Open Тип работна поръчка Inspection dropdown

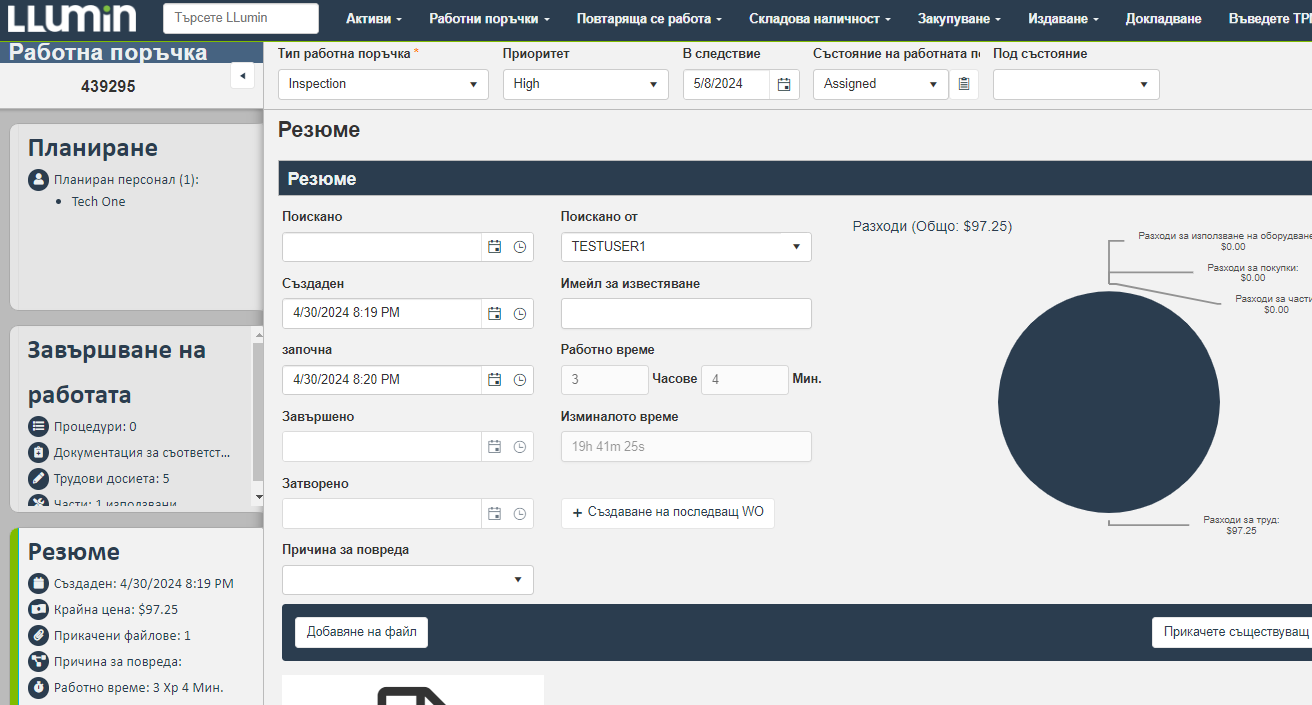pyautogui.click(x=383, y=85)
